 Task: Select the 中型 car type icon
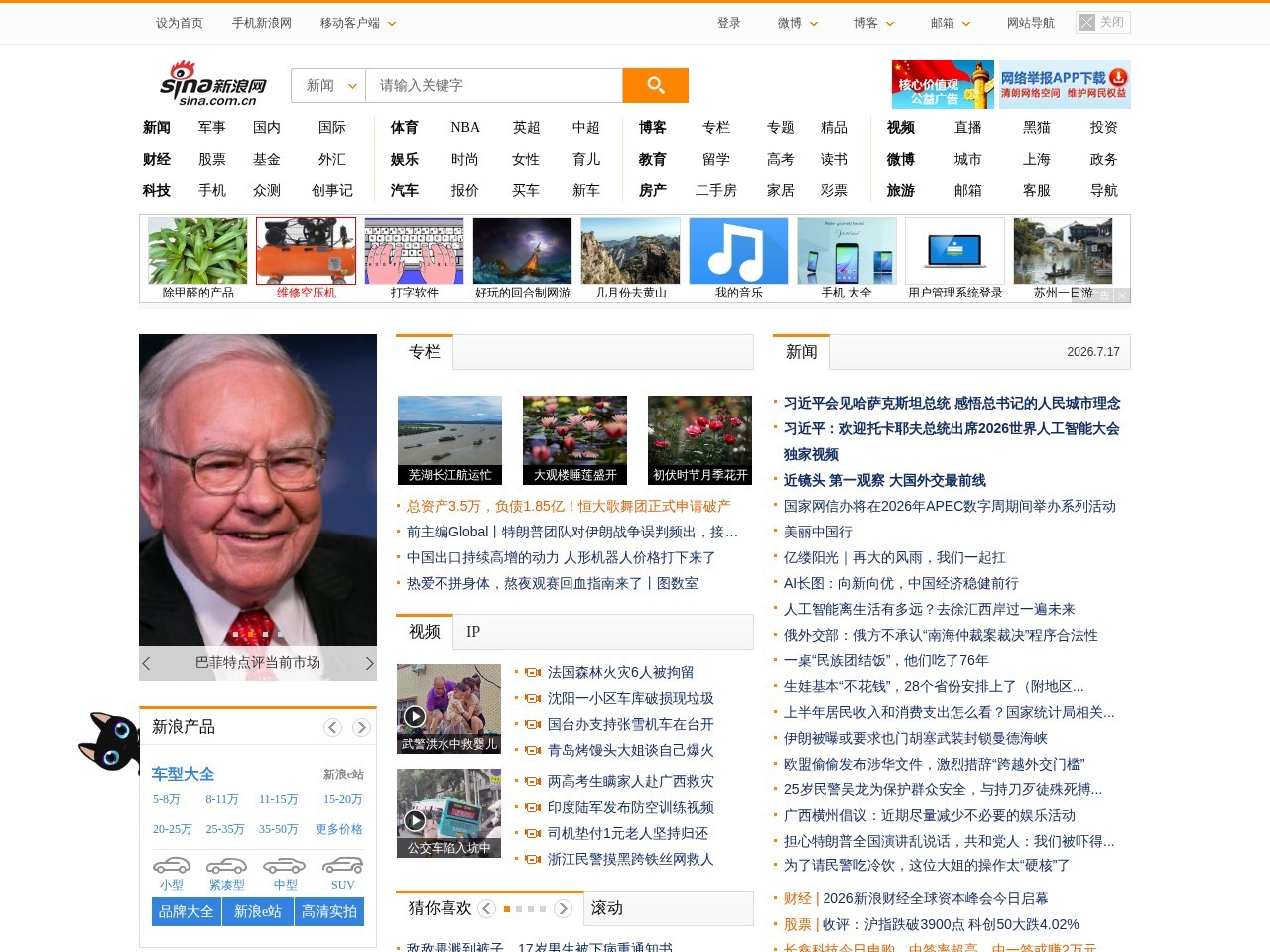click(x=286, y=866)
